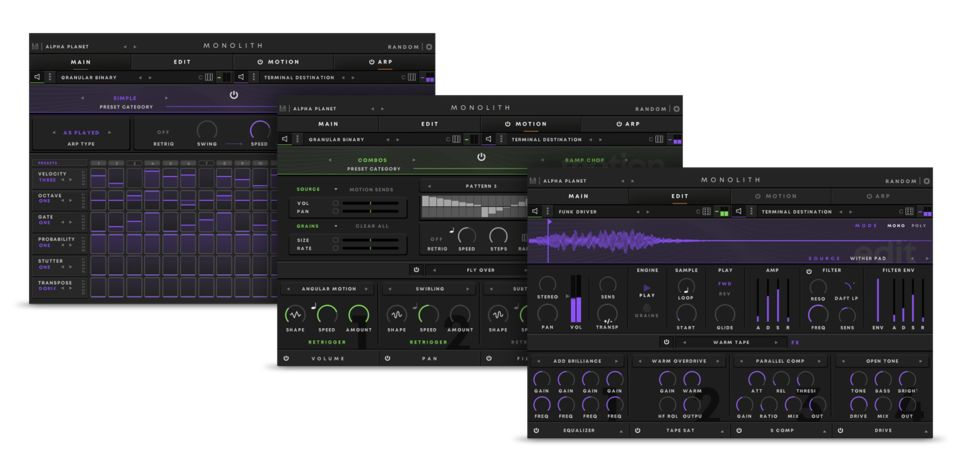The image size is (960, 461).
Task: Toggle power button left of Warm Tape
Action: (666, 342)
